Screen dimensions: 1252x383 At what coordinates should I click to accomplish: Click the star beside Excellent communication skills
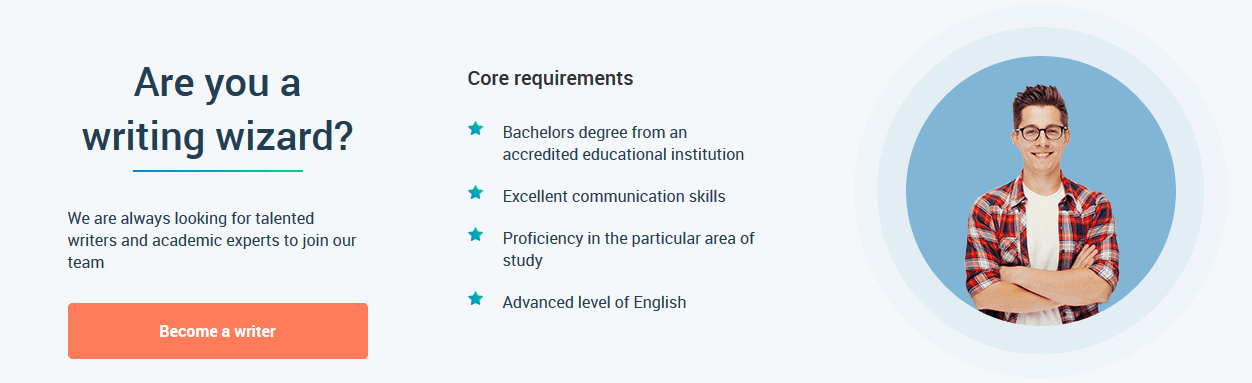point(476,193)
